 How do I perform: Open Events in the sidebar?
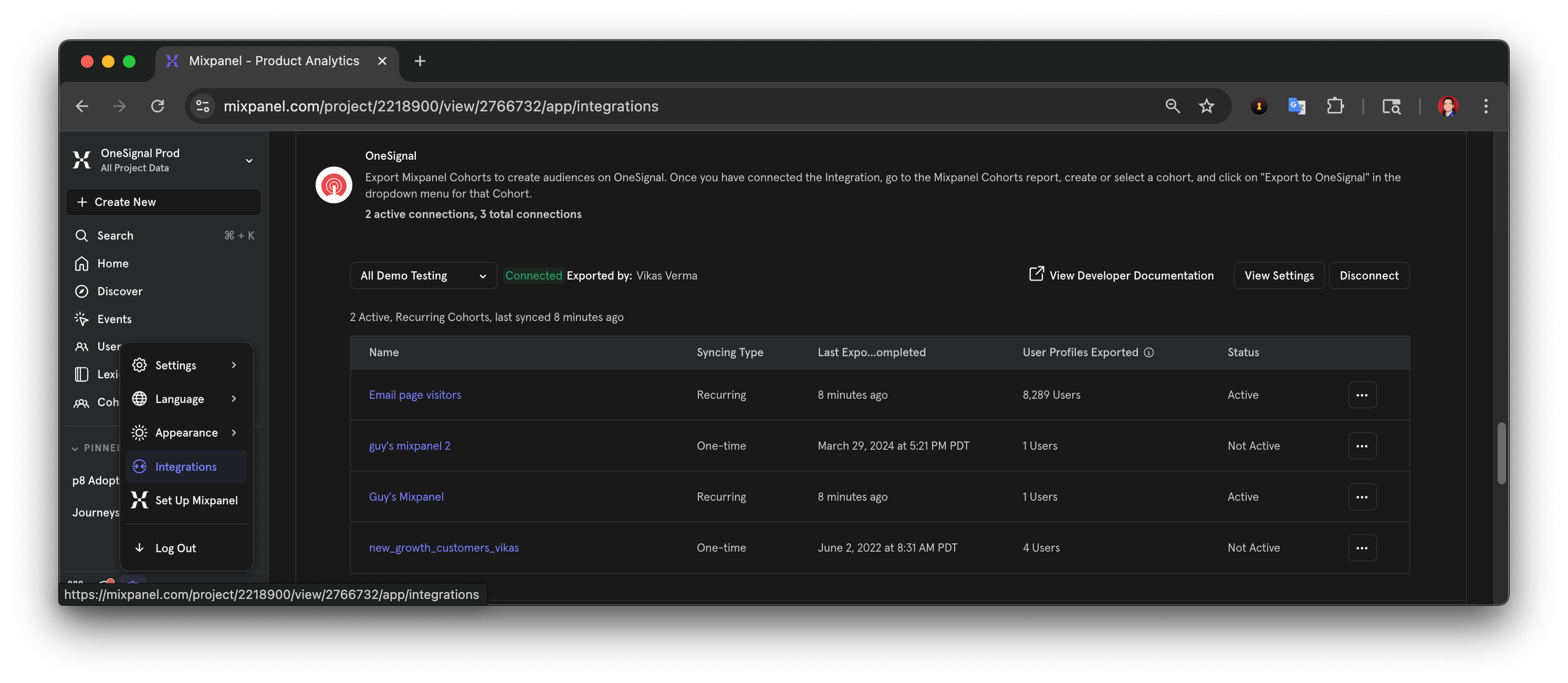(114, 319)
